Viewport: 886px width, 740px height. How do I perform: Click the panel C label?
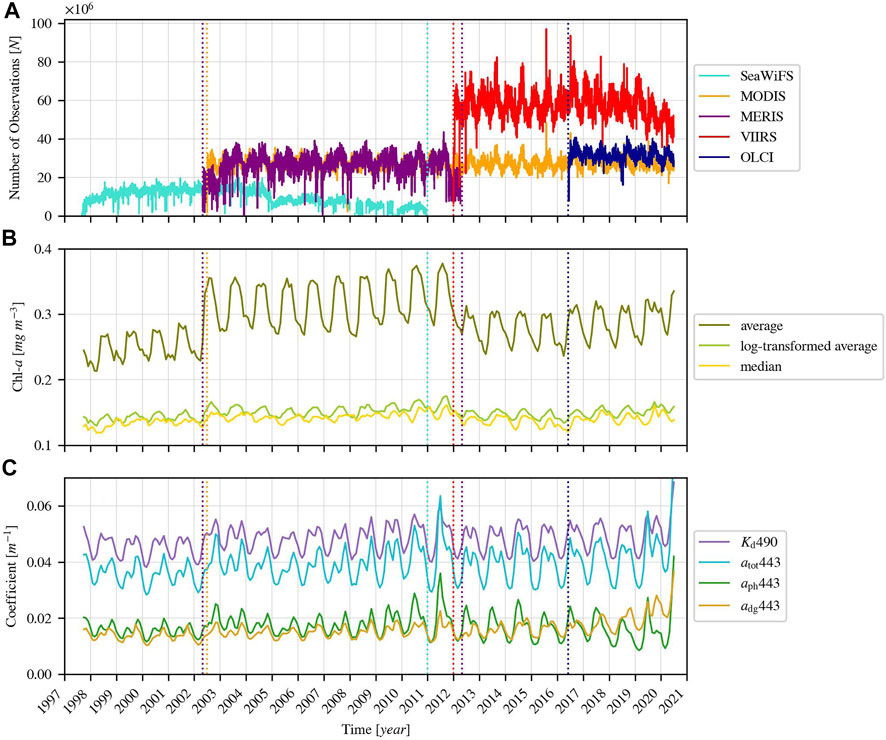coord(10,468)
